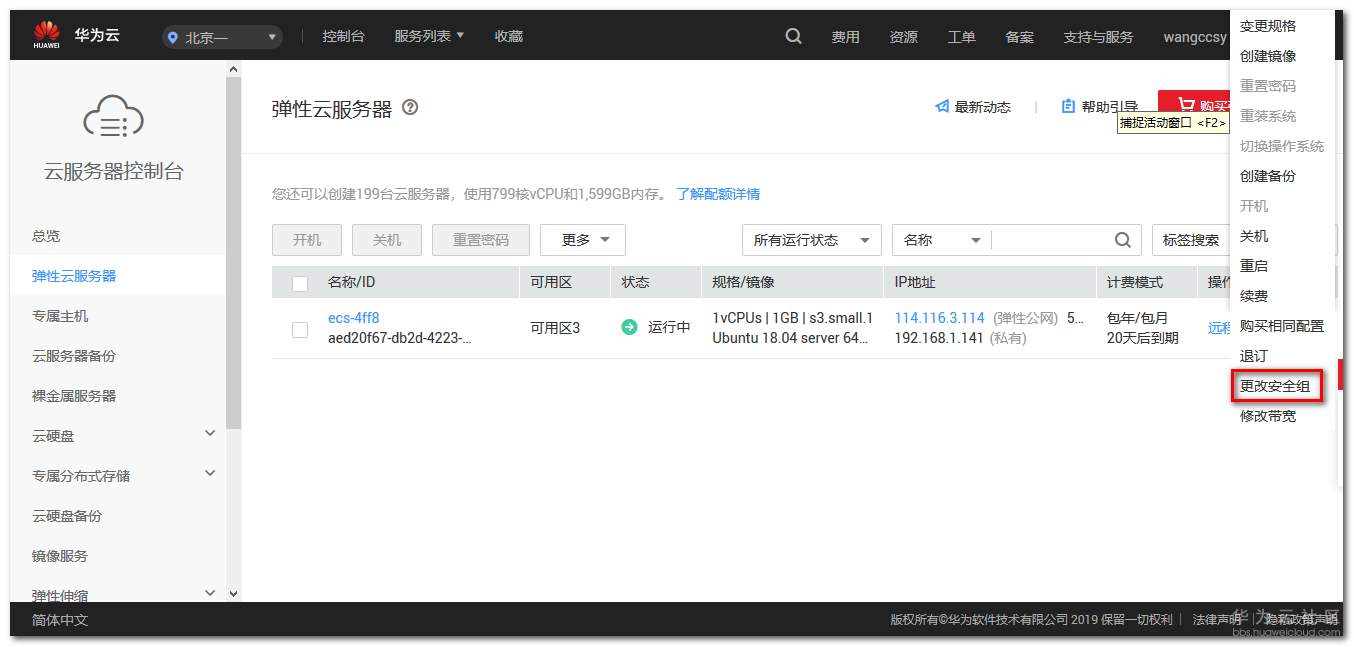Expand the 服务列表 dropdown
1354x647 pixels.
[429, 36]
